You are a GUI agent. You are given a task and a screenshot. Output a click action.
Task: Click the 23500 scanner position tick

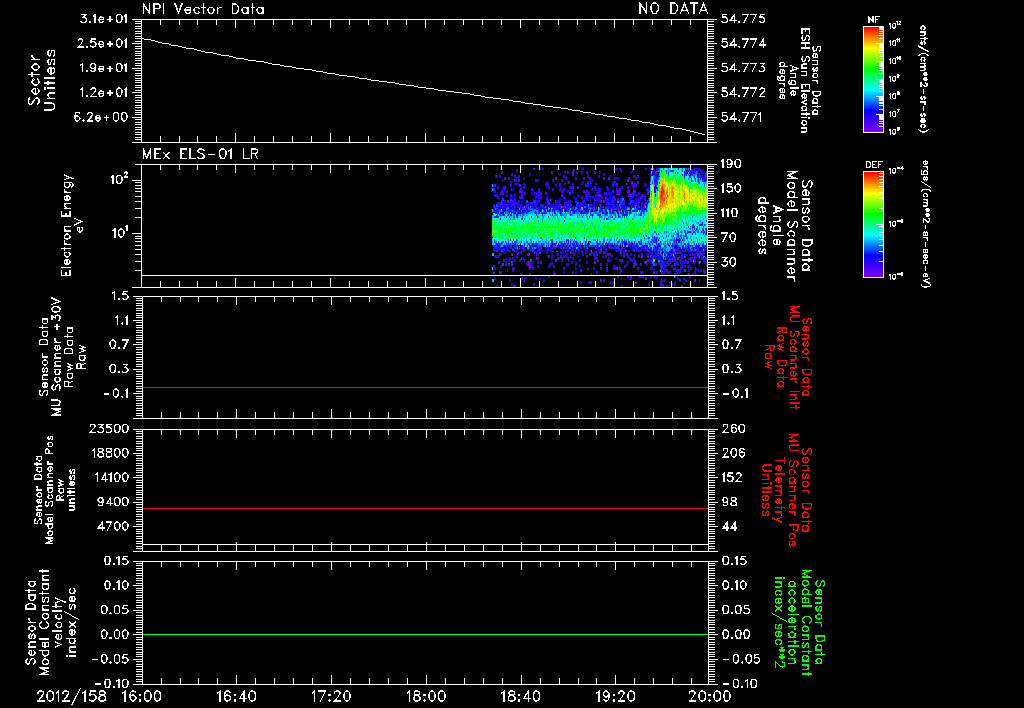point(109,428)
